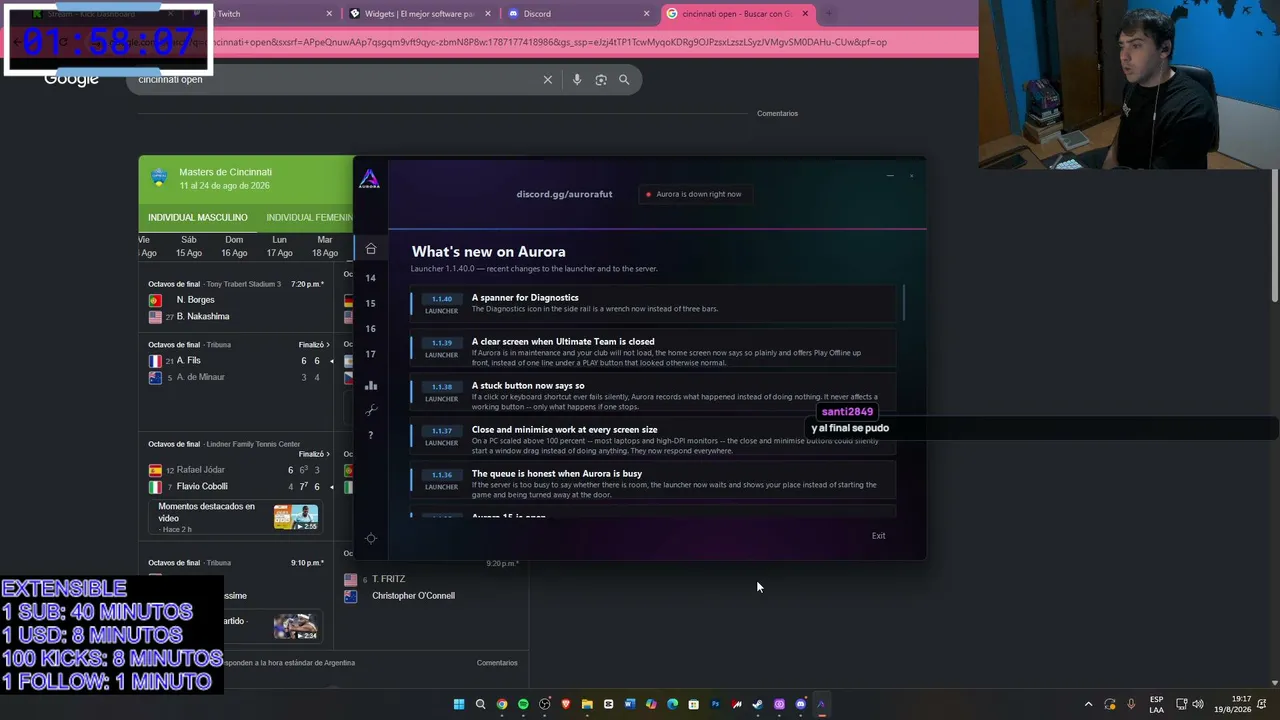Open the Windows Start menu
This screenshot has width=1280, height=720.
pyautogui.click(x=459, y=704)
